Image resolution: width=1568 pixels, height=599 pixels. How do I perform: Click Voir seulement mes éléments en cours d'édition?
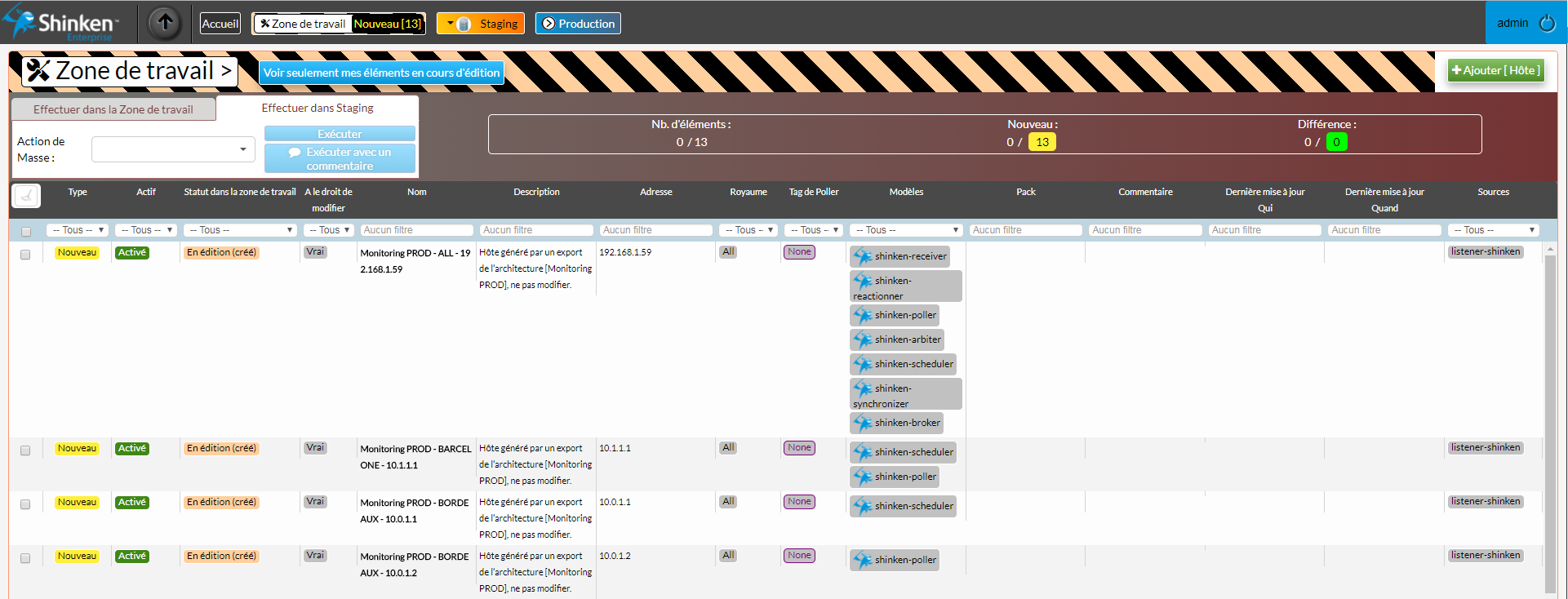[x=381, y=73]
